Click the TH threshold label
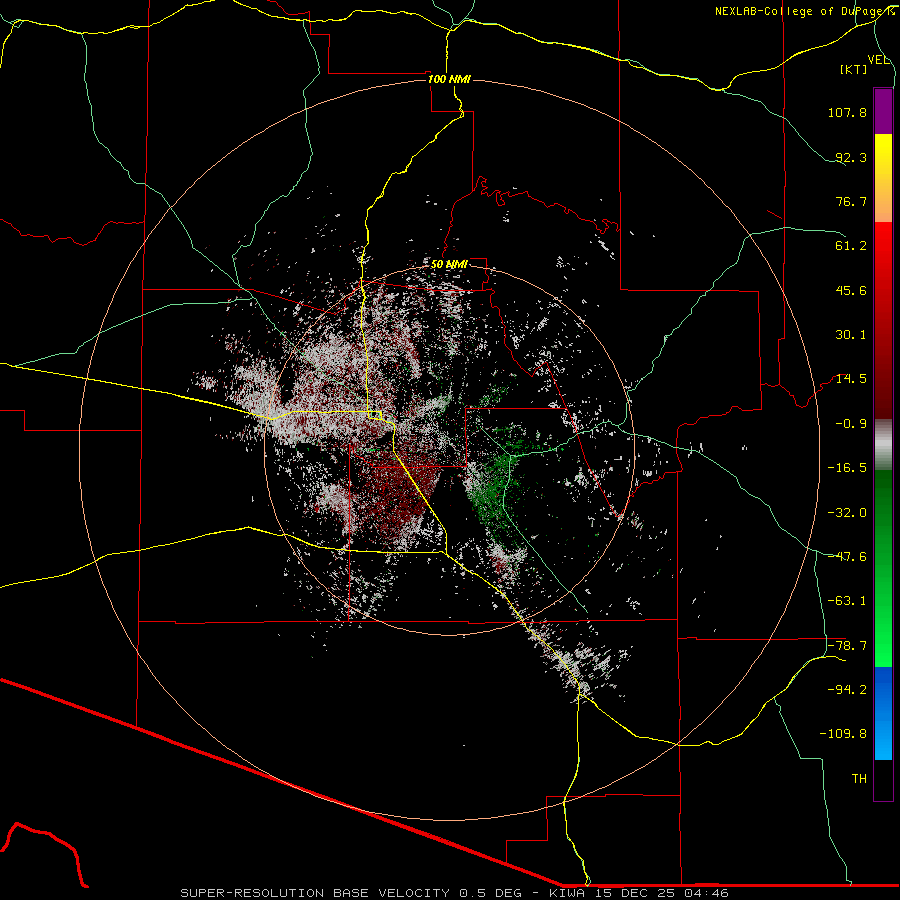 click(x=859, y=779)
